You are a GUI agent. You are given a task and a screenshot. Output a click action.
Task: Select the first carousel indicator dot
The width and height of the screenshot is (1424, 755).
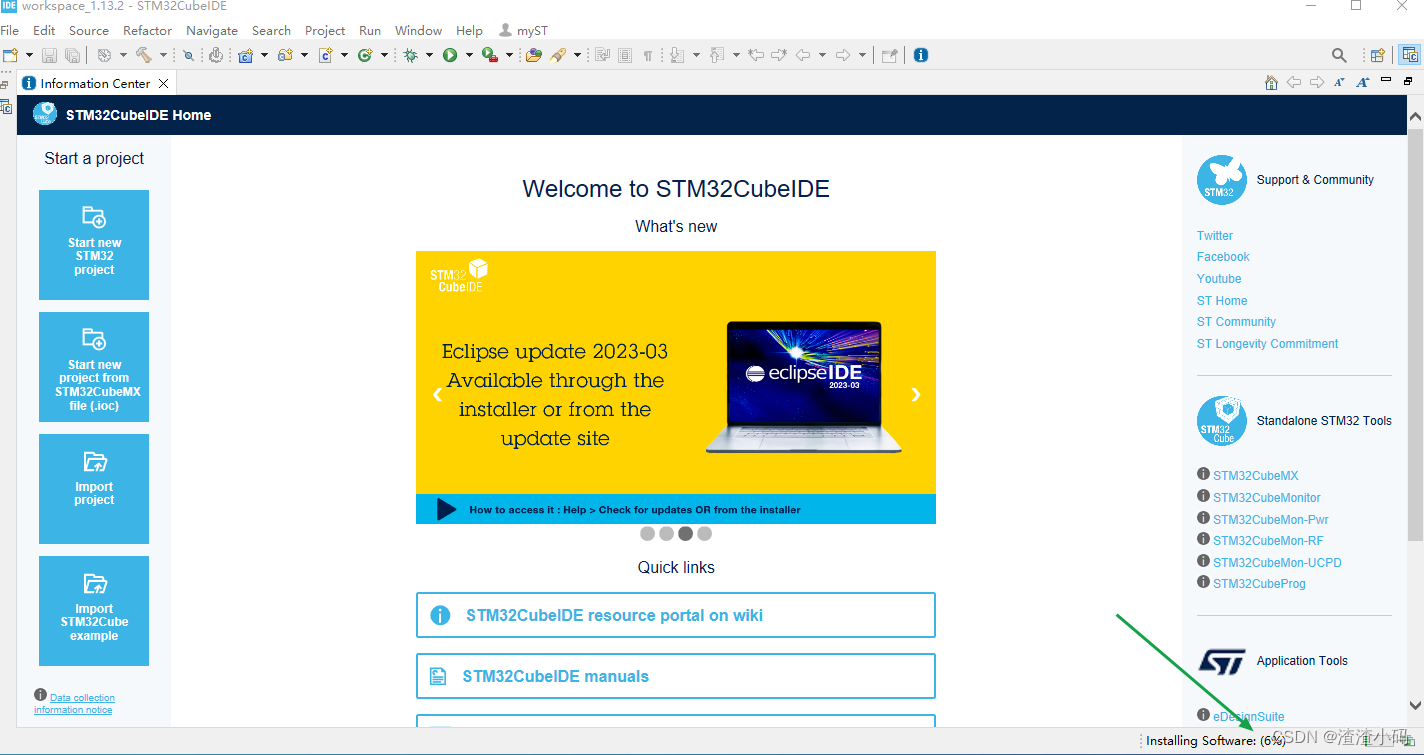647,534
